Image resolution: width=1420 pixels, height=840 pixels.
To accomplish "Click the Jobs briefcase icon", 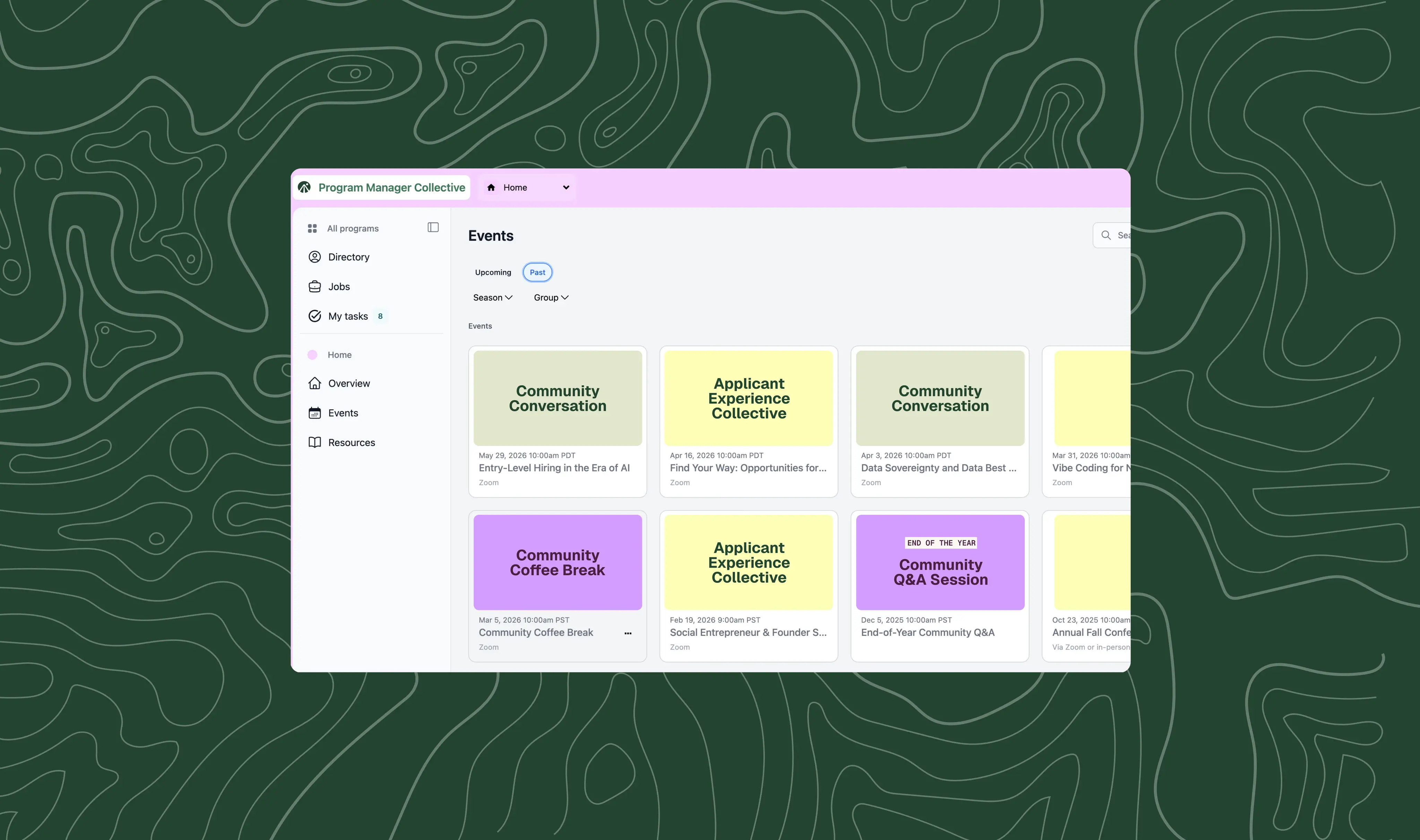I will [x=315, y=287].
